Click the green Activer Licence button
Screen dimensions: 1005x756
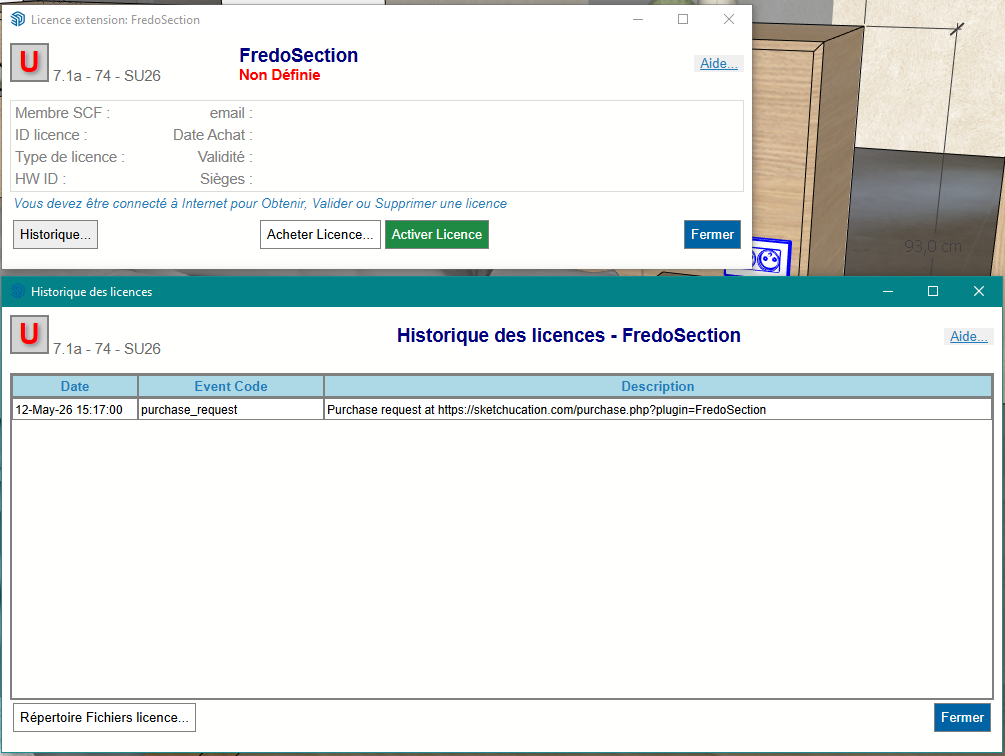pyautogui.click(x=436, y=234)
